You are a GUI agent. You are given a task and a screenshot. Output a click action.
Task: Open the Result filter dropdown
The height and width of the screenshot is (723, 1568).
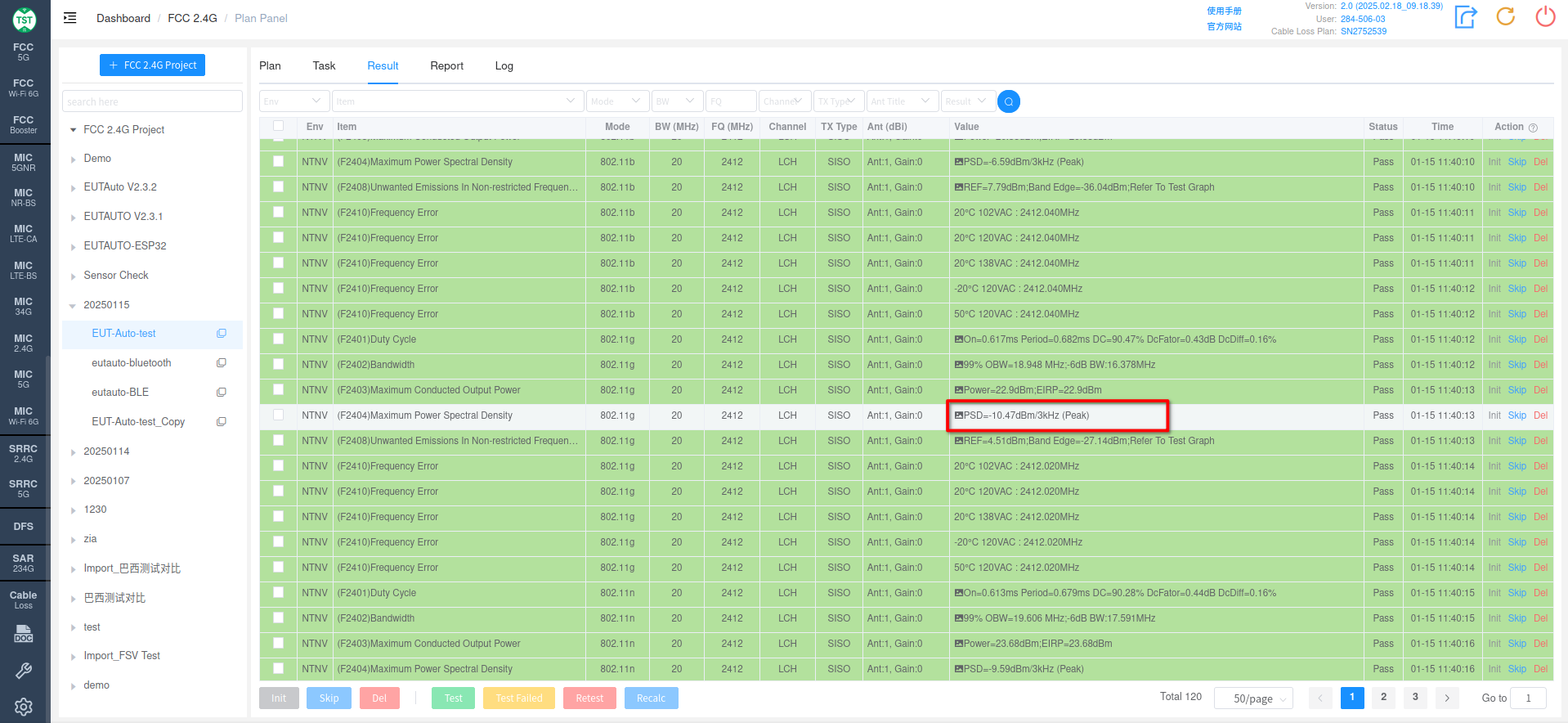[x=968, y=101]
